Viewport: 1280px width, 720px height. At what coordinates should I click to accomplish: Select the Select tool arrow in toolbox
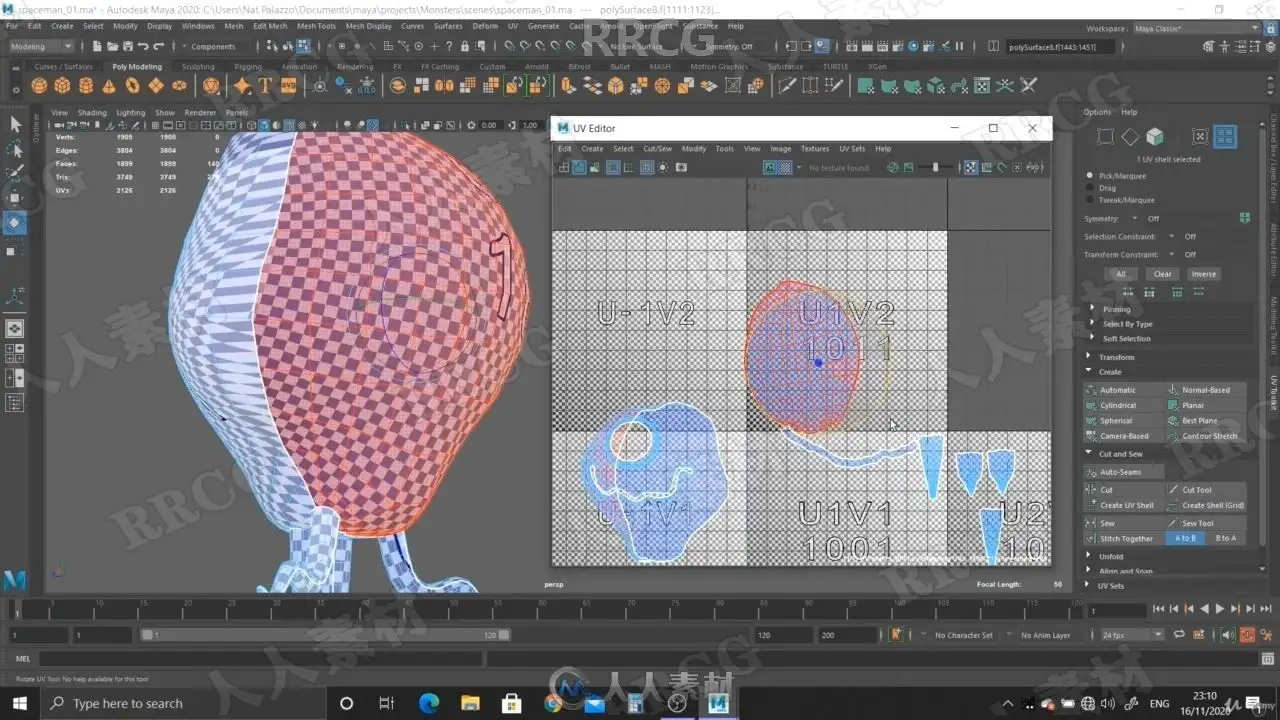pos(15,124)
